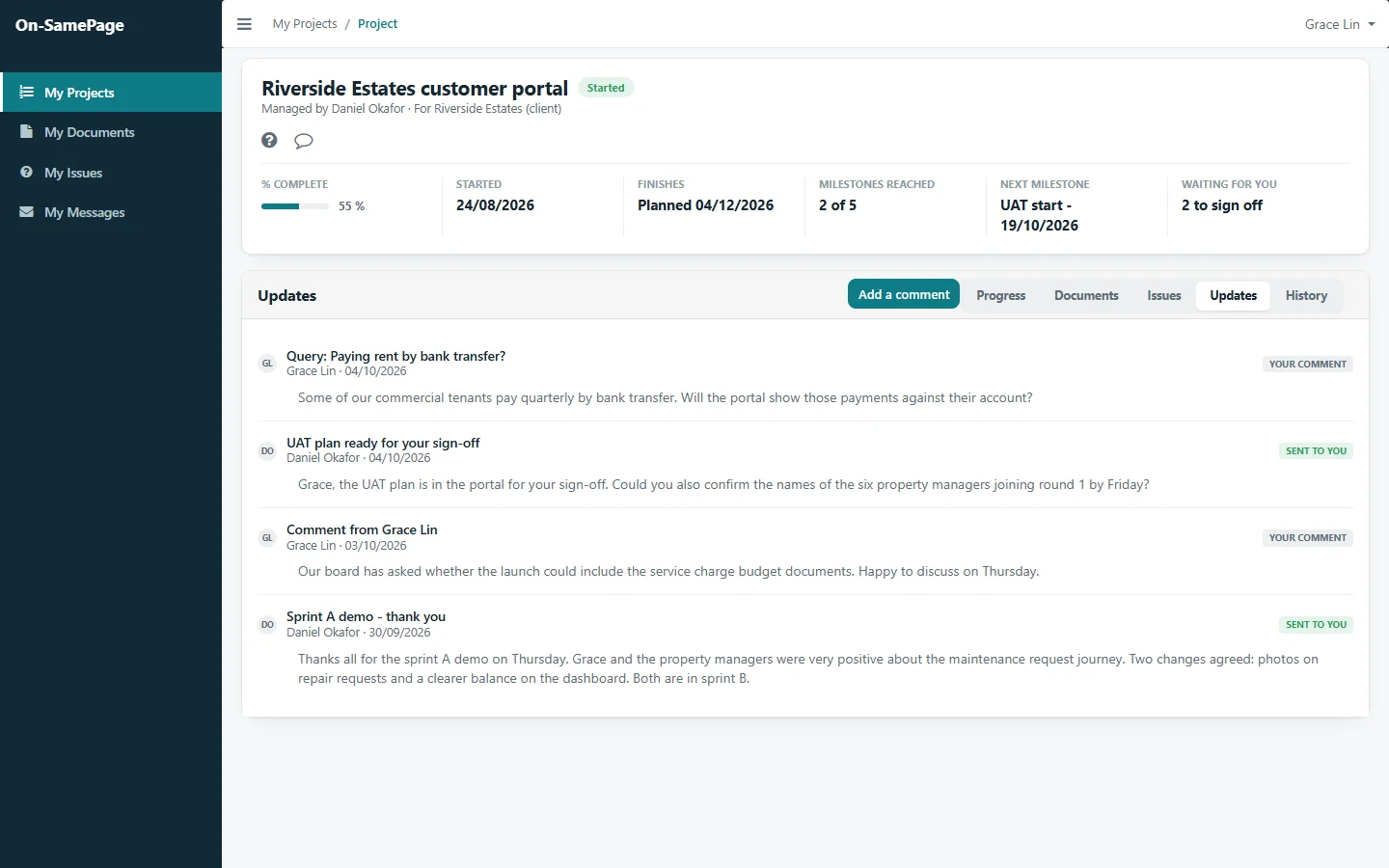Screen dimensions: 1389x868
Task: Click 'Your comment' badge on Comment from Grace Lin
Action: click(x=1308, y=537)
